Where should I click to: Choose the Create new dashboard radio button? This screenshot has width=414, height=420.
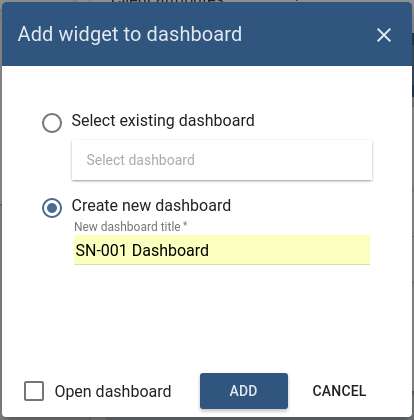[x=52, y=208]
